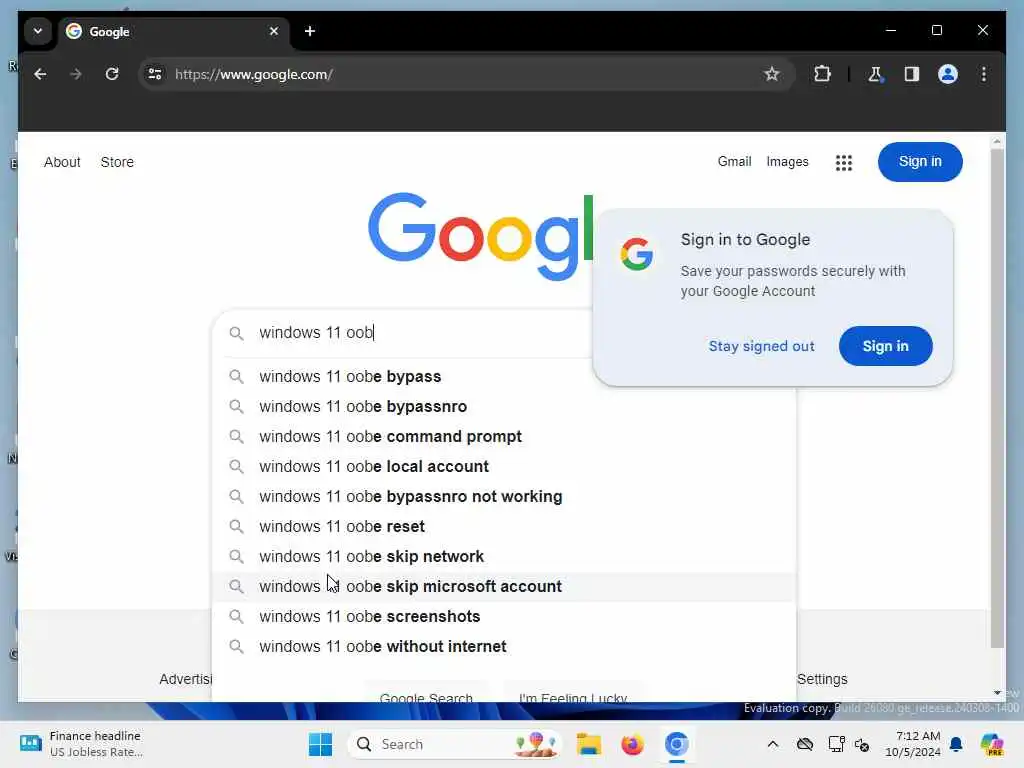The width and height of the screenshot is (1024, 768).
Task: Select suggestion 'oobe skip network'
Action: pos(504,557)
